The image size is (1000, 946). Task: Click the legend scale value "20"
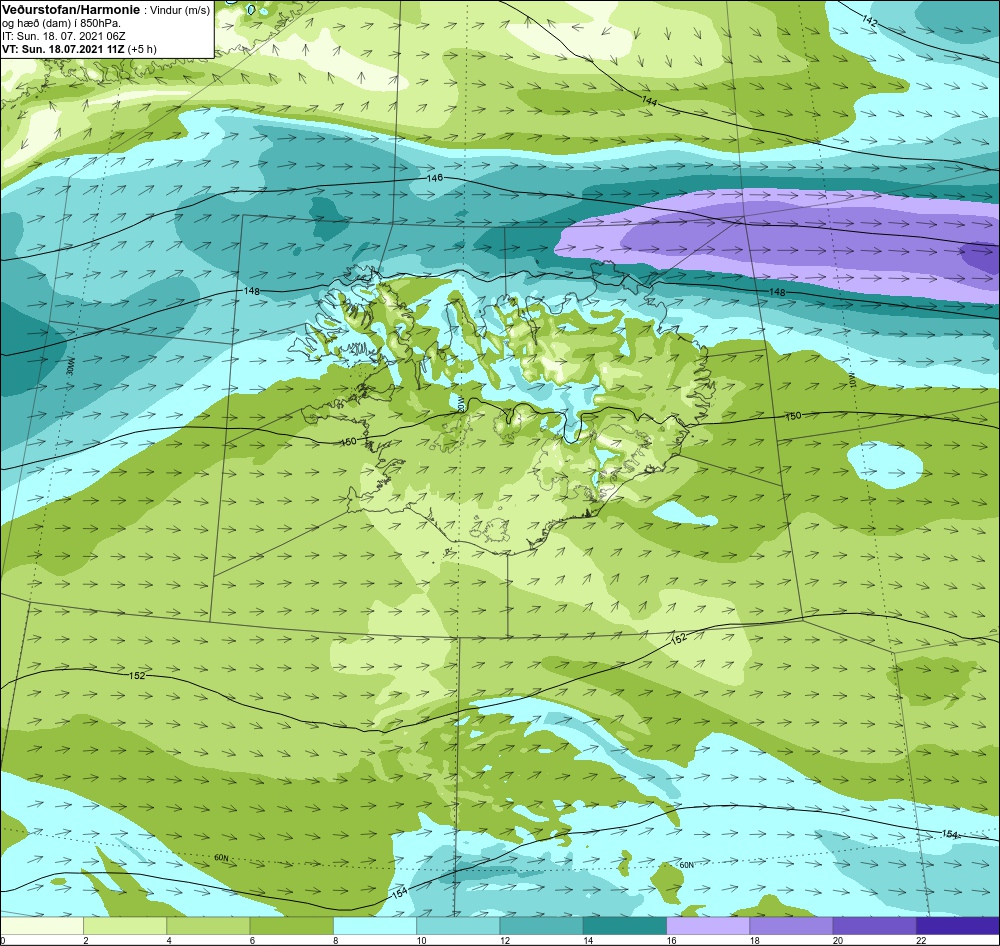(x=838, y=940)
